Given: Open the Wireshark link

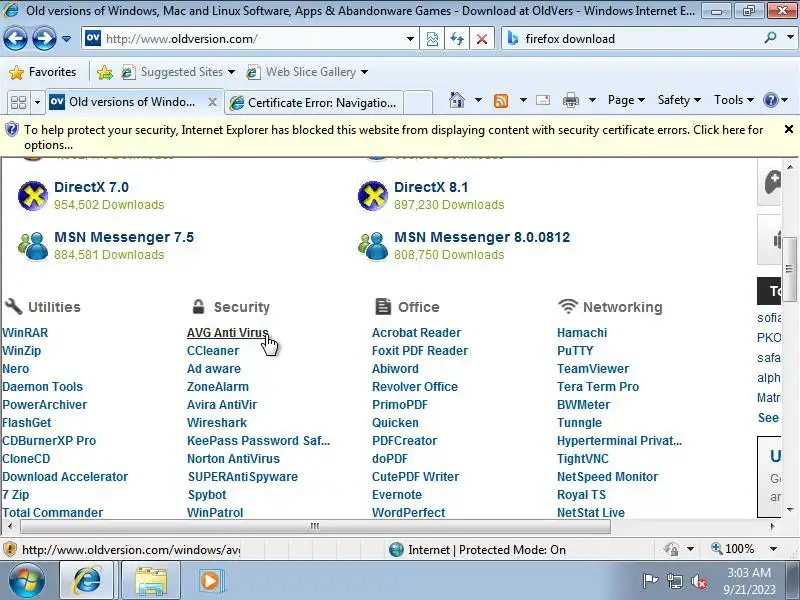Looking at the screenshot, I should pos(217,422).
